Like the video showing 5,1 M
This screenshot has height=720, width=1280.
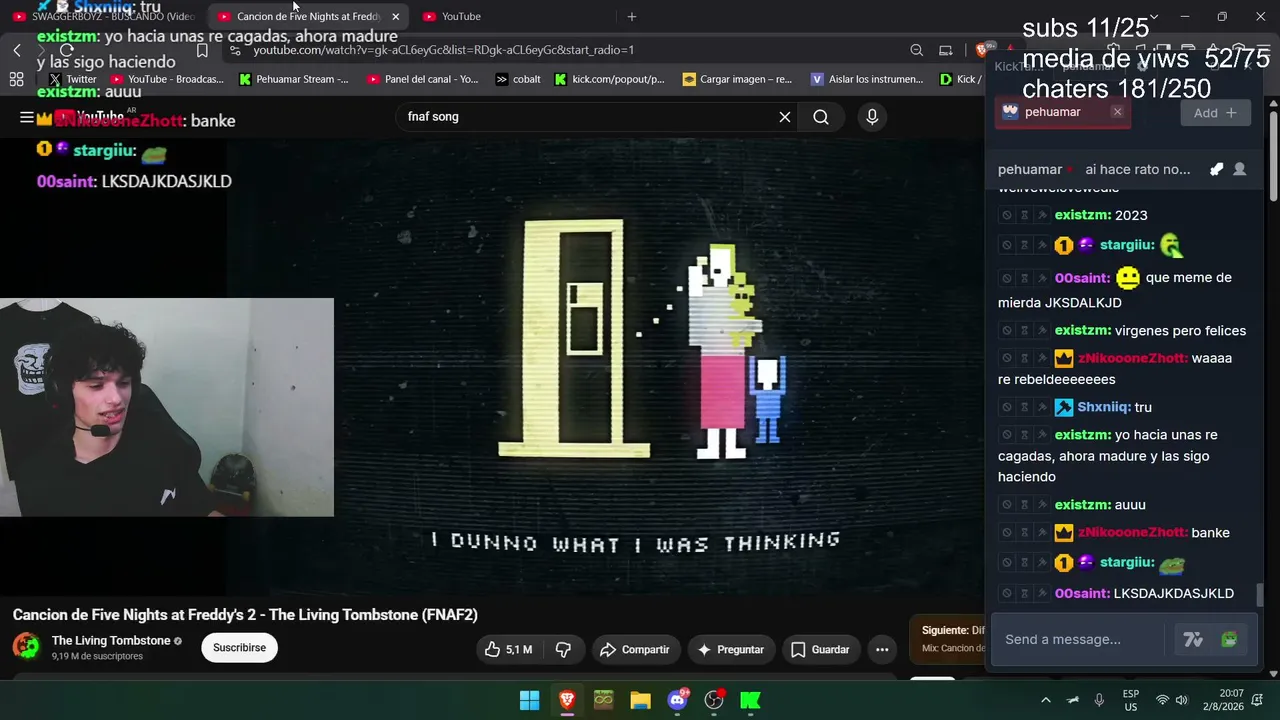[509, 650]
